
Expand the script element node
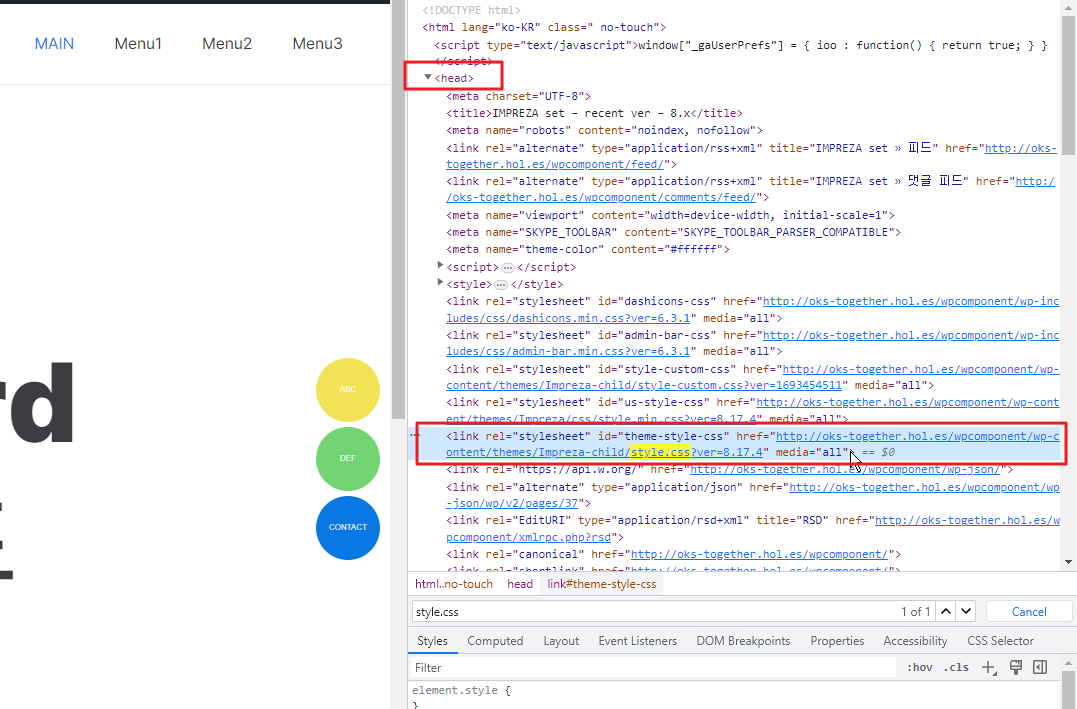440,265
